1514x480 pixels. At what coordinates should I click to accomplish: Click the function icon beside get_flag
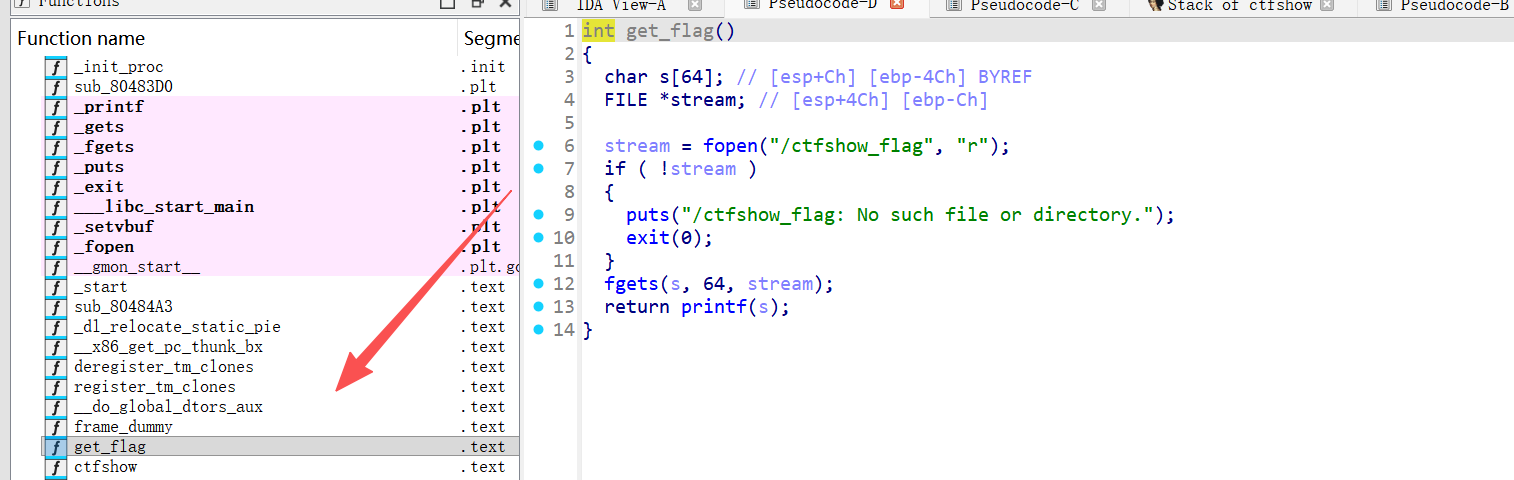(55, 447)
